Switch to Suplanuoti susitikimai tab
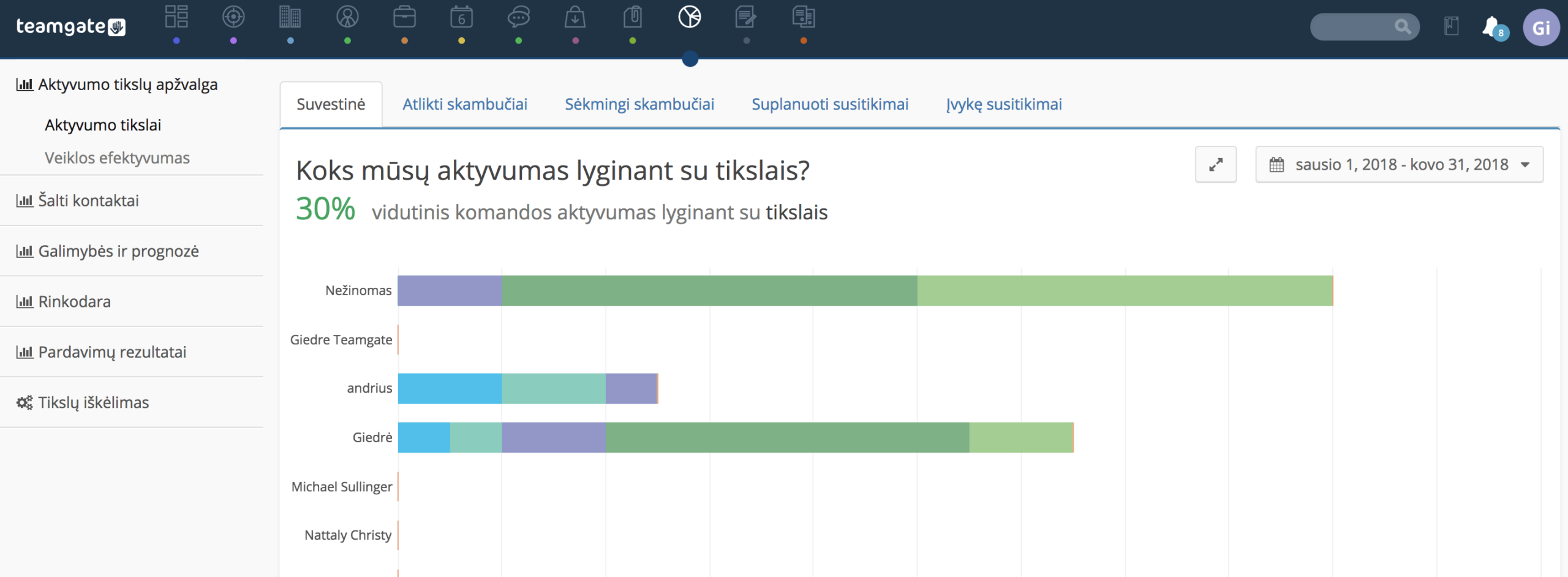Image resolution: width=1568 pixels, height=577 pixels. [830, 104]
